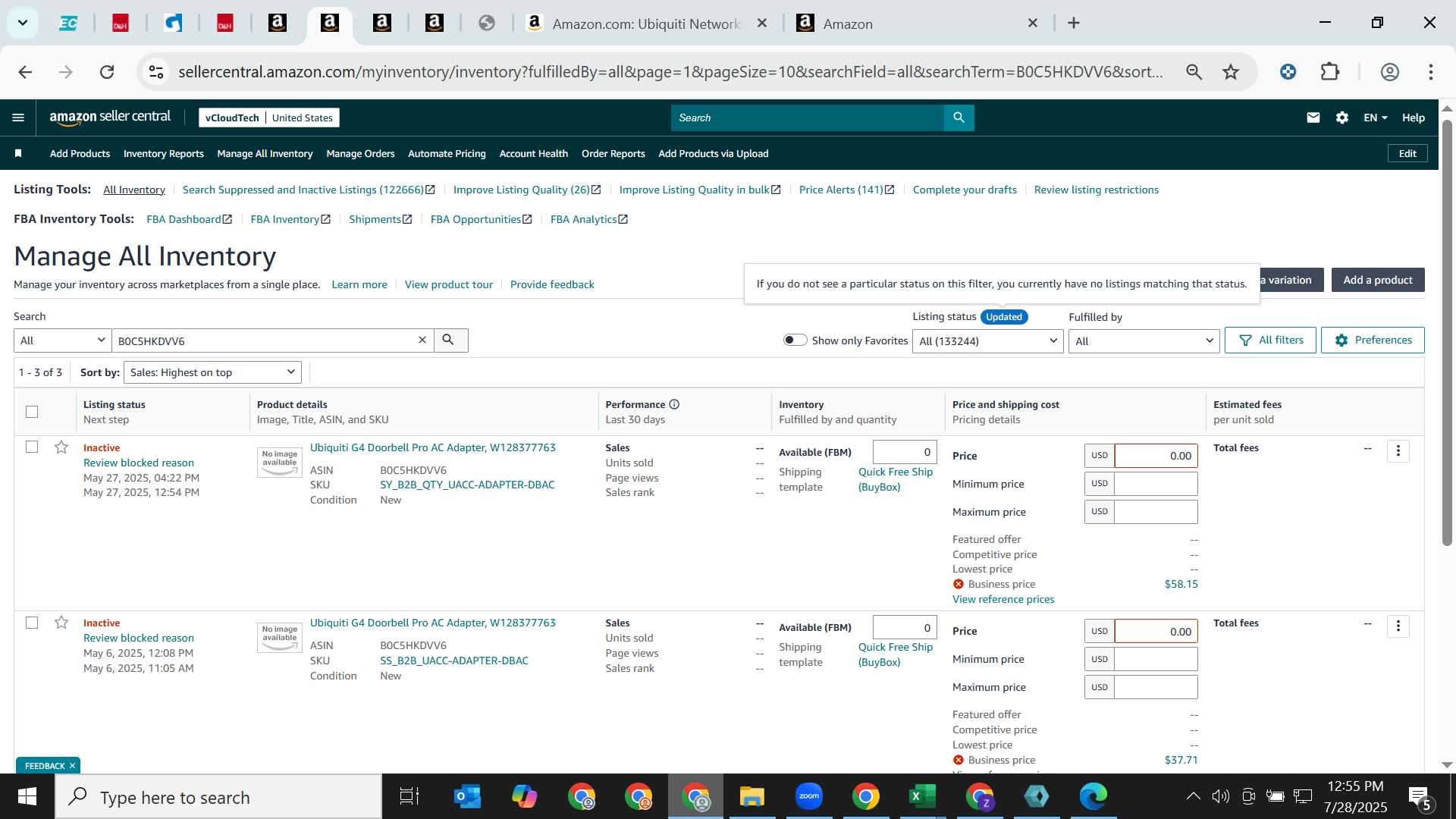Click the browser zoom magnifier icon in address bar

pyautogui.click(x=1194, y=72)
